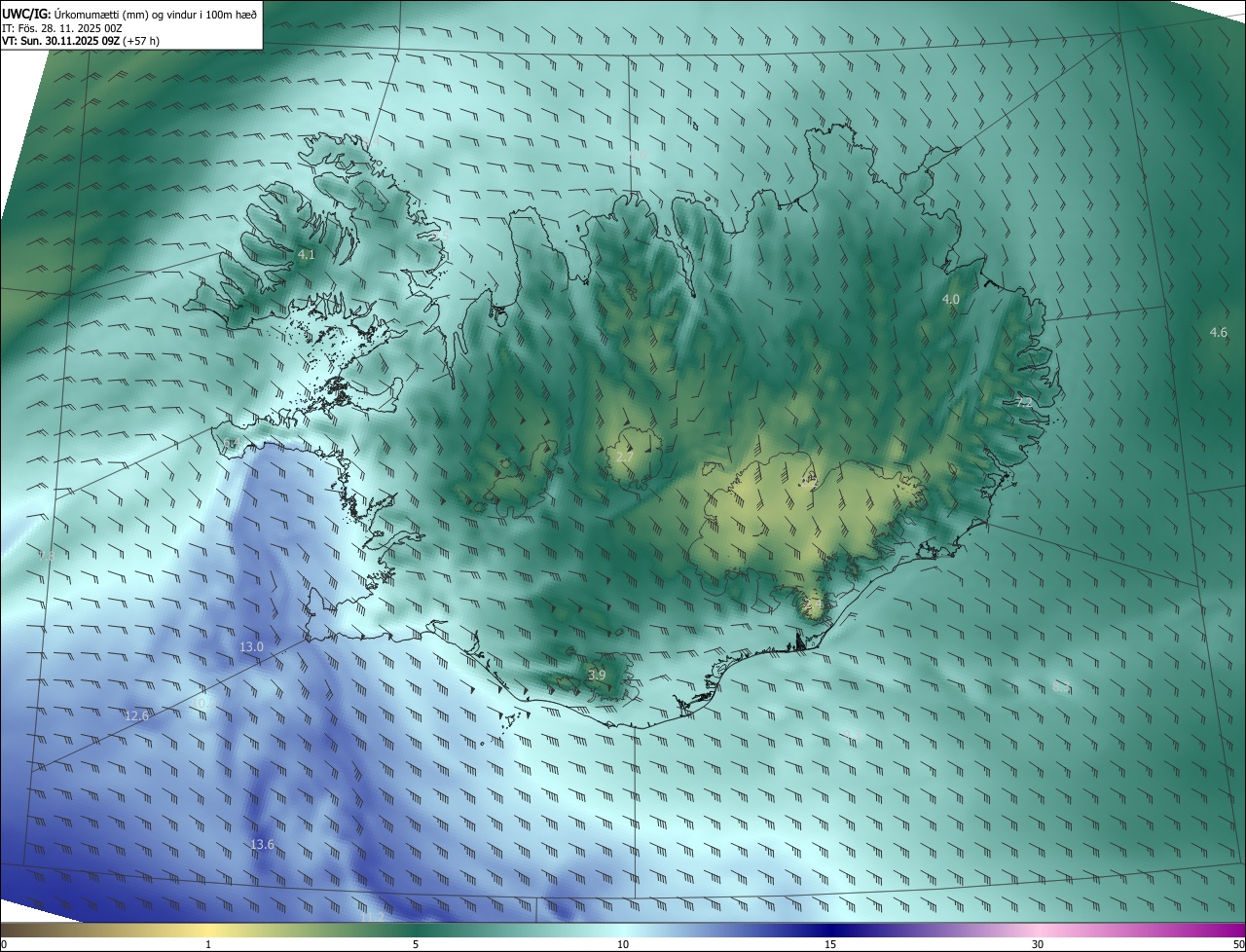Click the colorbar tick label 50

pyautogui.click(x=1238, y=944)
